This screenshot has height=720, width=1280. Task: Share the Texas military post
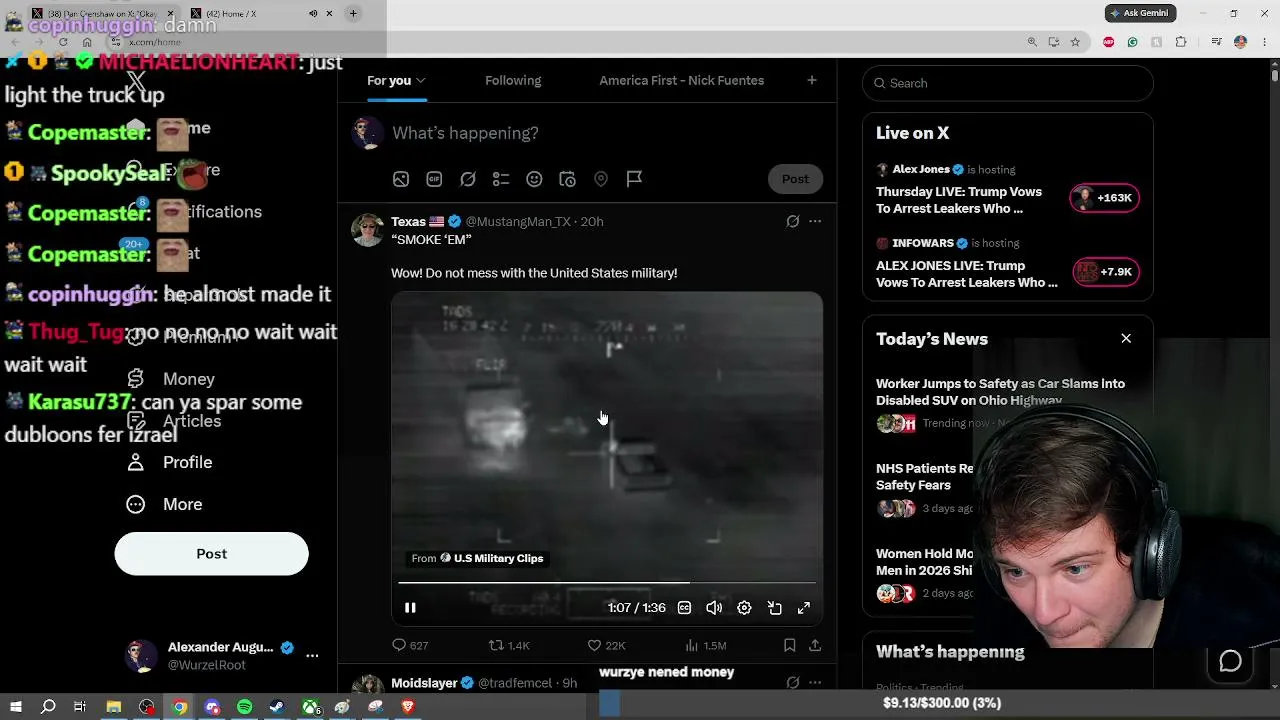[815, 646]
